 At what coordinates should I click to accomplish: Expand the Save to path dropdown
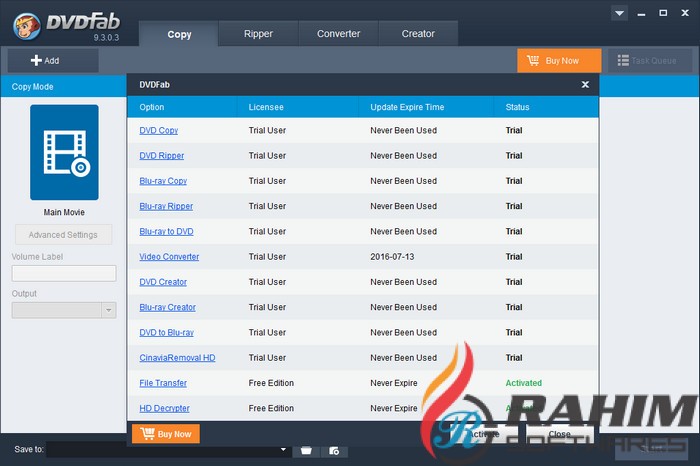point(284,451)
